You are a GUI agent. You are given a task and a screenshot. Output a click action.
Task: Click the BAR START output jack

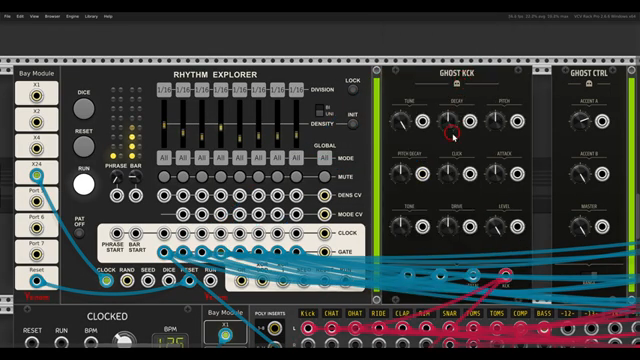click(x=136, y=233)
